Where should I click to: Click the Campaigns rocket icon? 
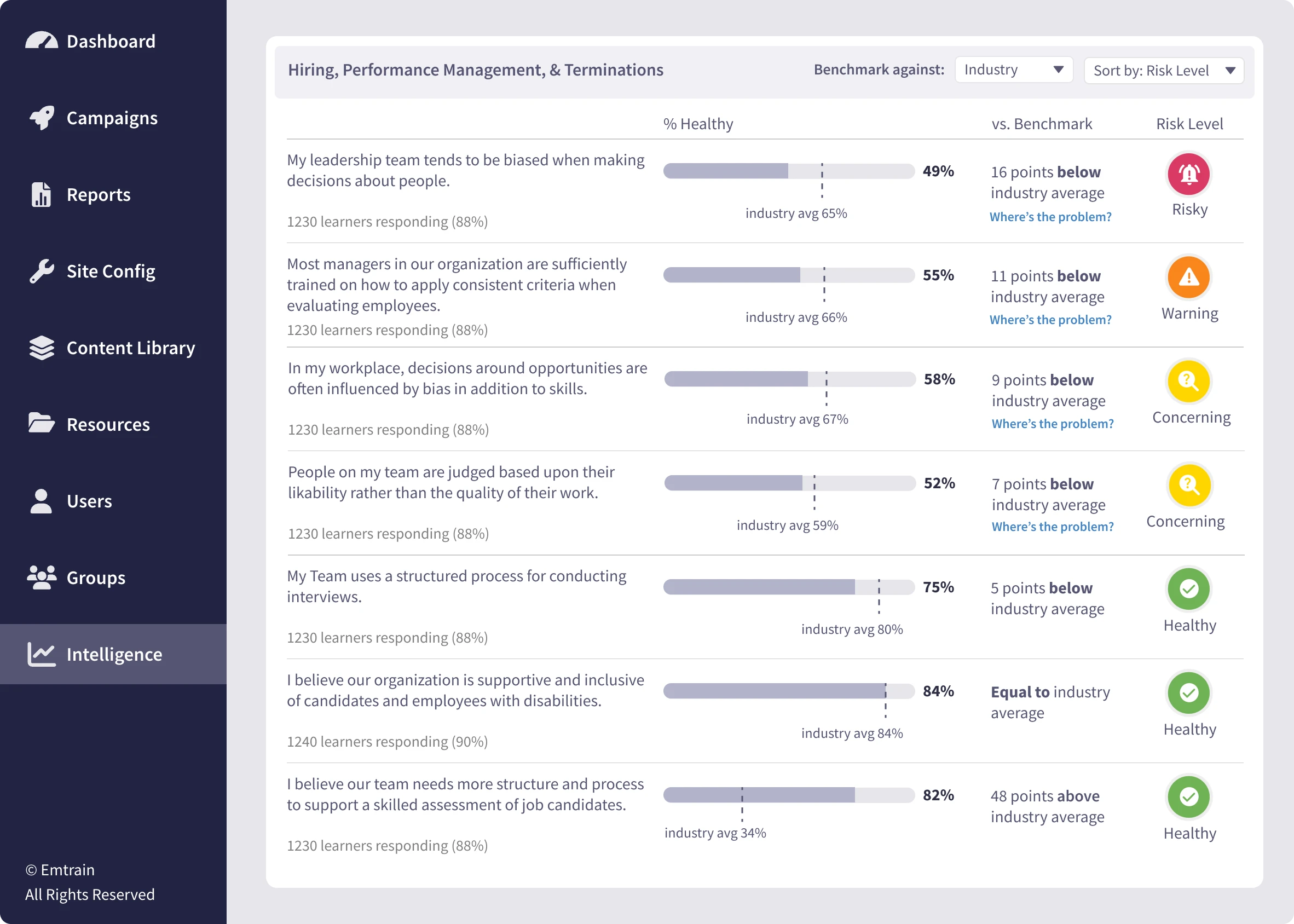(x=42, y=118)
